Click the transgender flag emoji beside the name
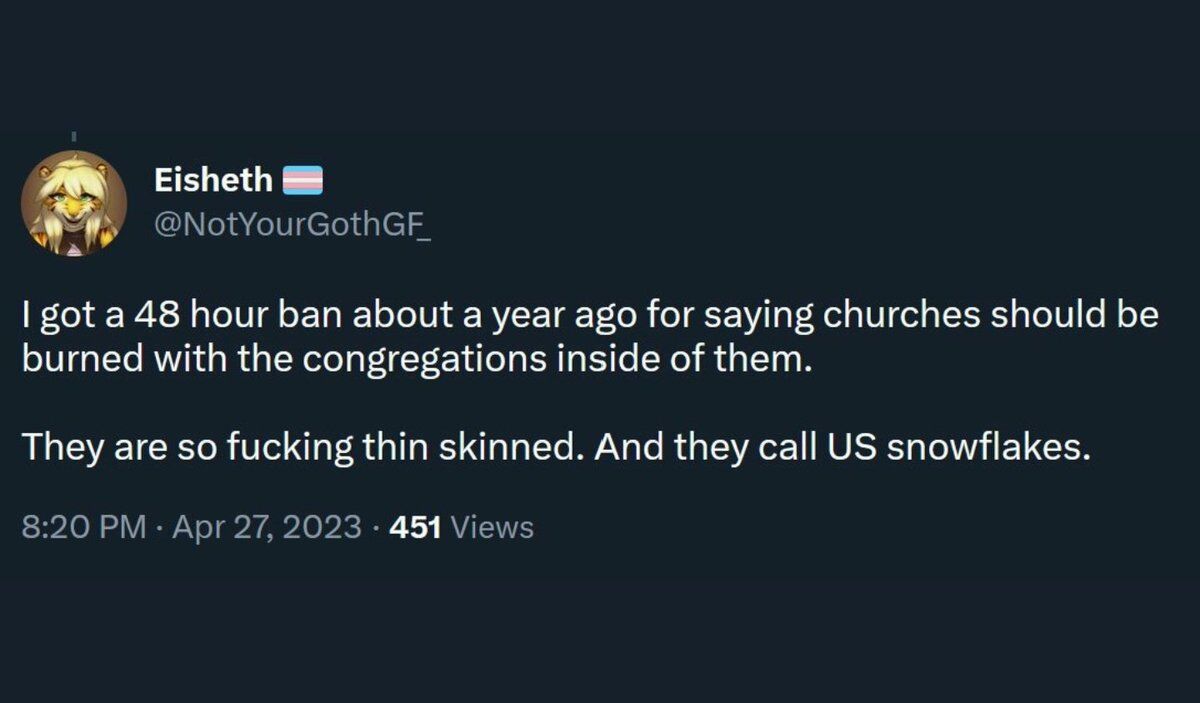 click(303, 180)
